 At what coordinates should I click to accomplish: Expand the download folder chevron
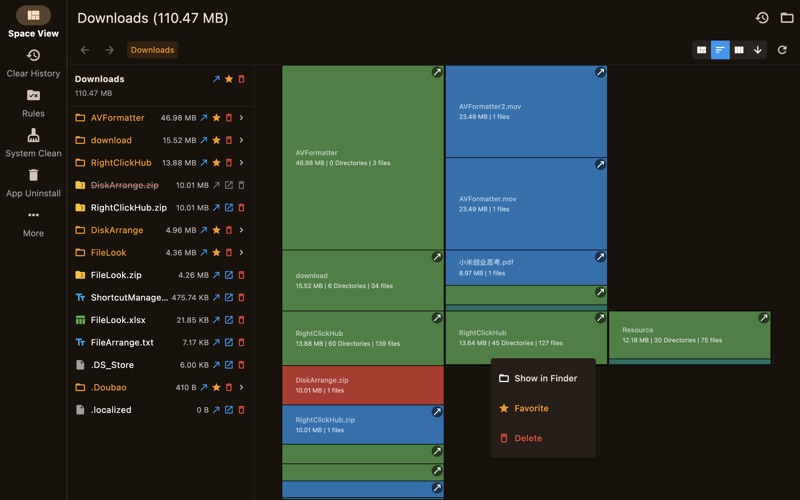tap(241, 140)
